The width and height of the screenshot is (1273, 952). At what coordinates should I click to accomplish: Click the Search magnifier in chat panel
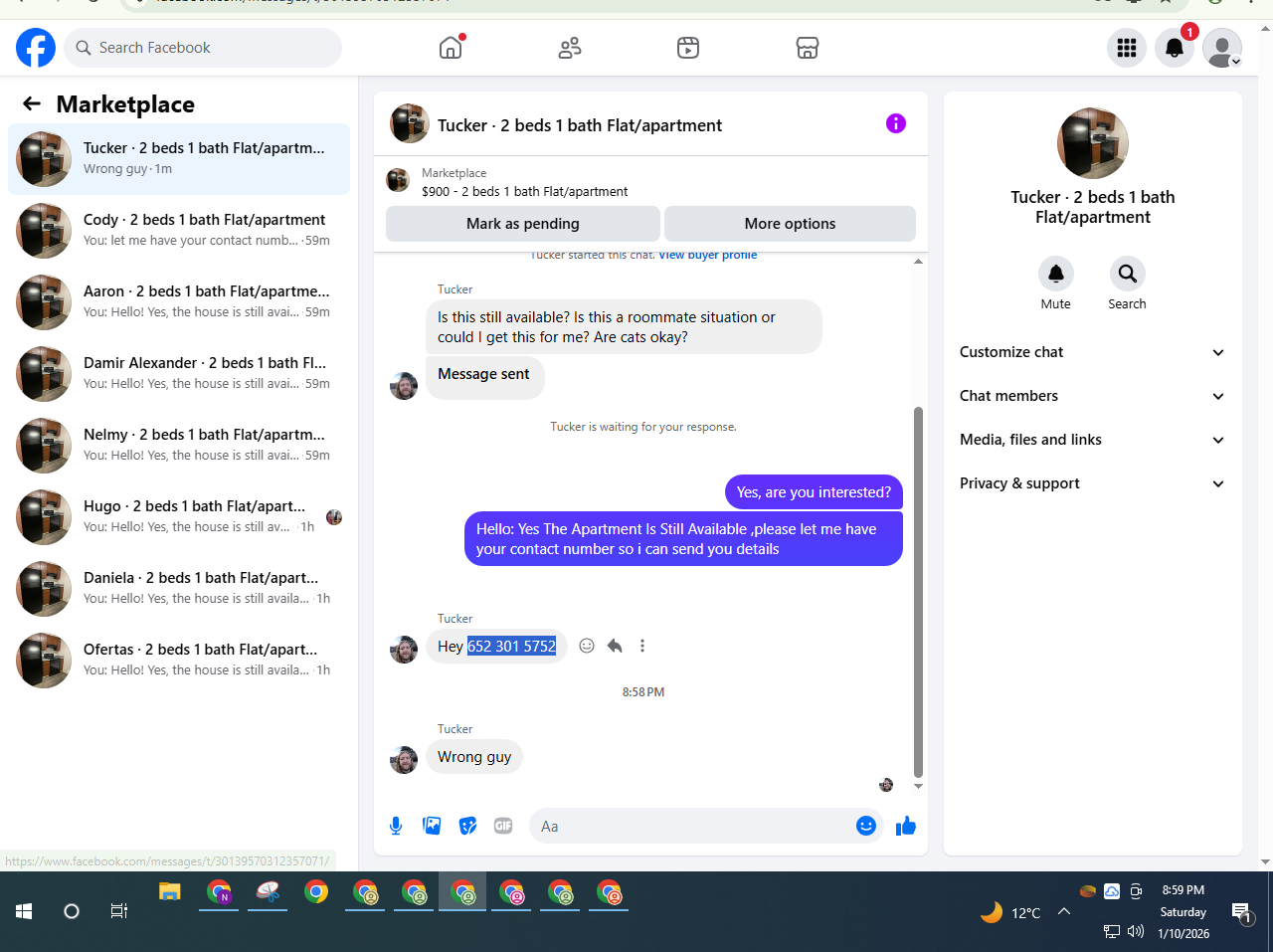(x=1128, y=274)
